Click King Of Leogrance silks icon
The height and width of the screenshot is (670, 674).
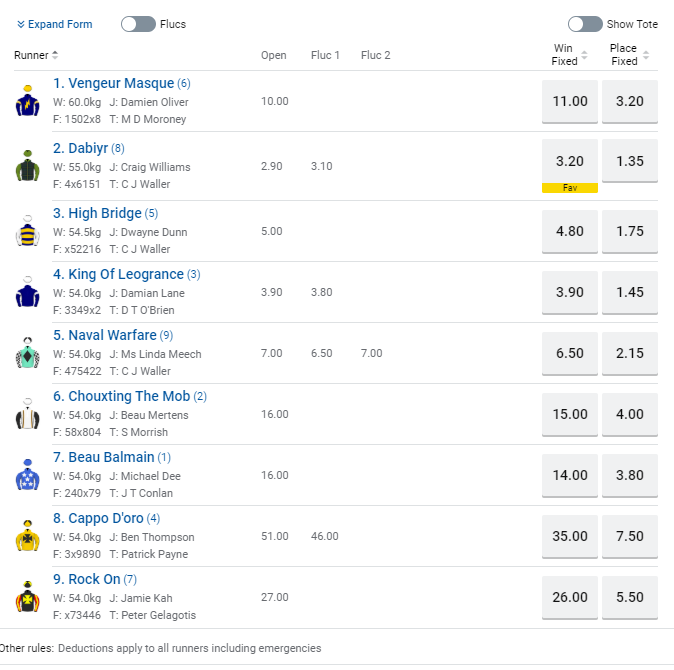(x=27, y=293)
